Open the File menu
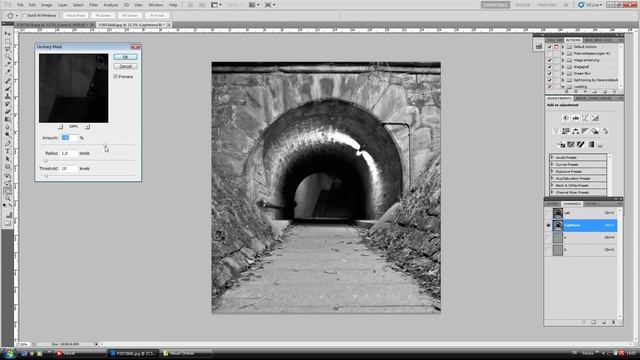Viewport: 640px width, 360px height. point(20,5)
